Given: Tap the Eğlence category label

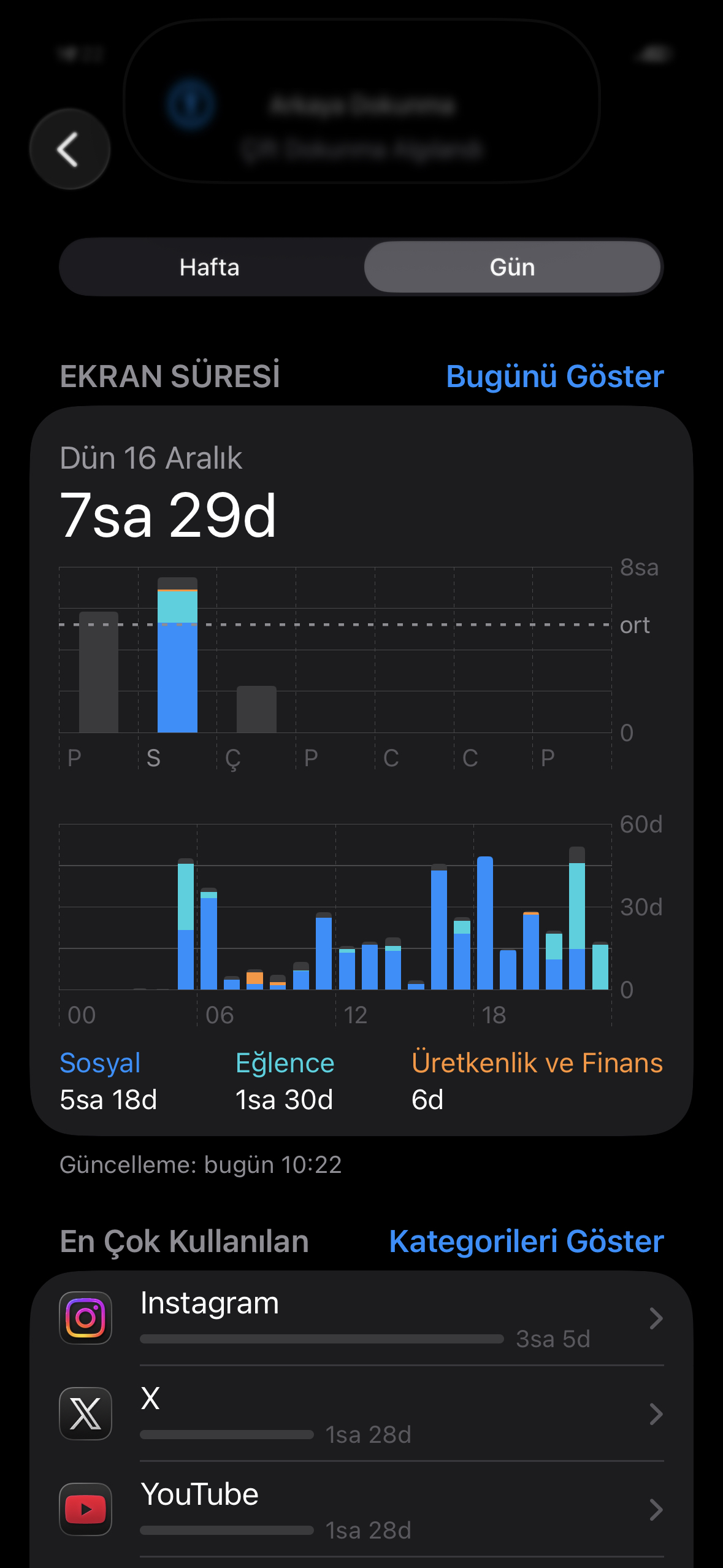Looking at the screenshot, I should click(285, 1063).
